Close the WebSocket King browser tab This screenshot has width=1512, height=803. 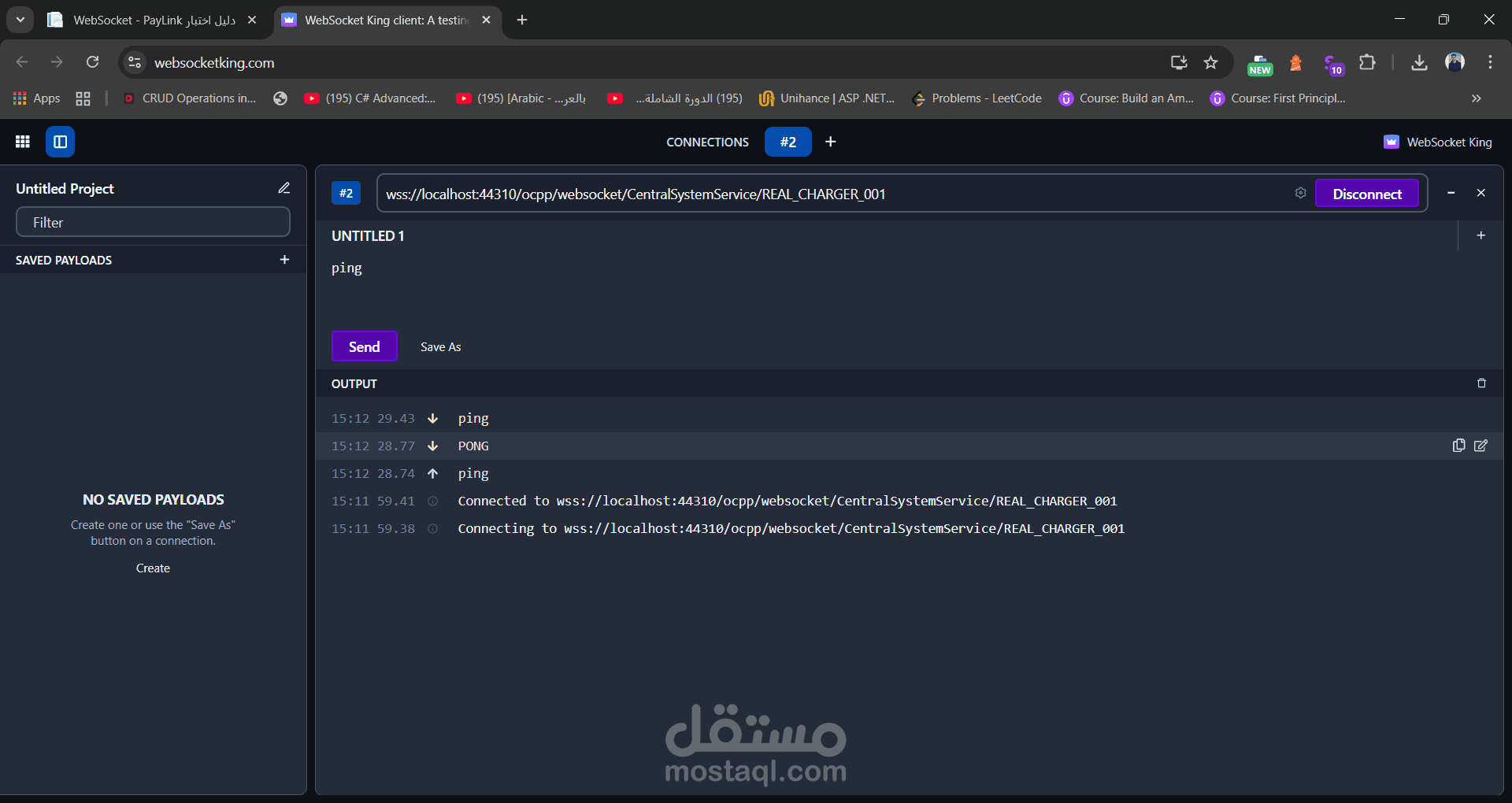point(486,20)
